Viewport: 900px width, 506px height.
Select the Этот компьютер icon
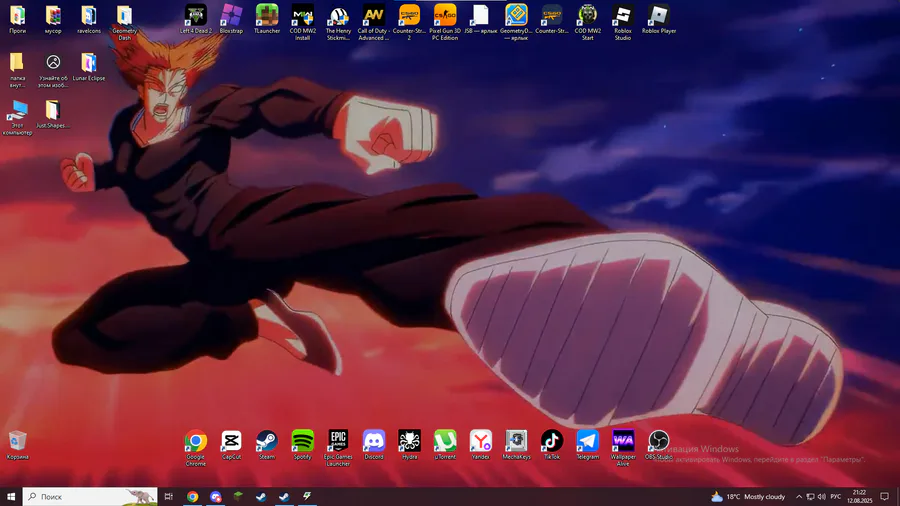point(18,117)
